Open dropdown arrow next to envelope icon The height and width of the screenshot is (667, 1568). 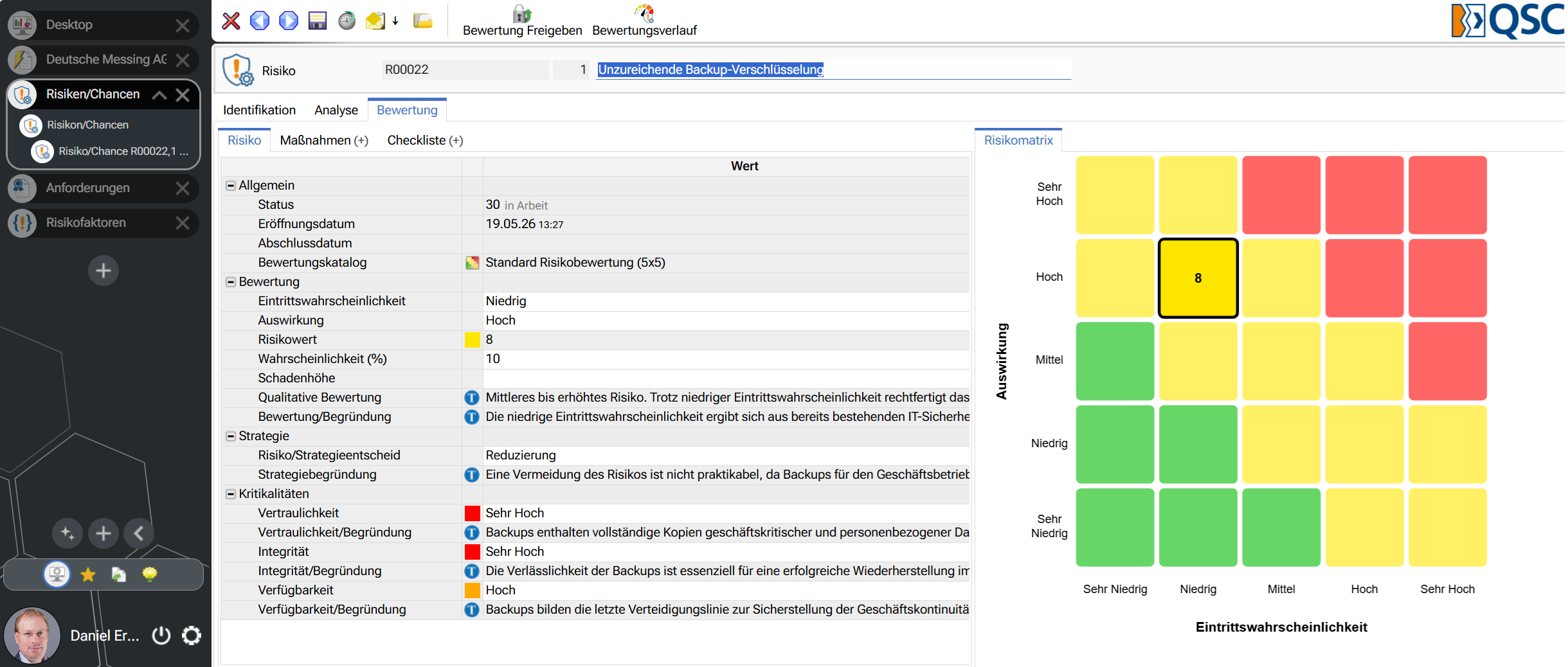tap(395, 21)
